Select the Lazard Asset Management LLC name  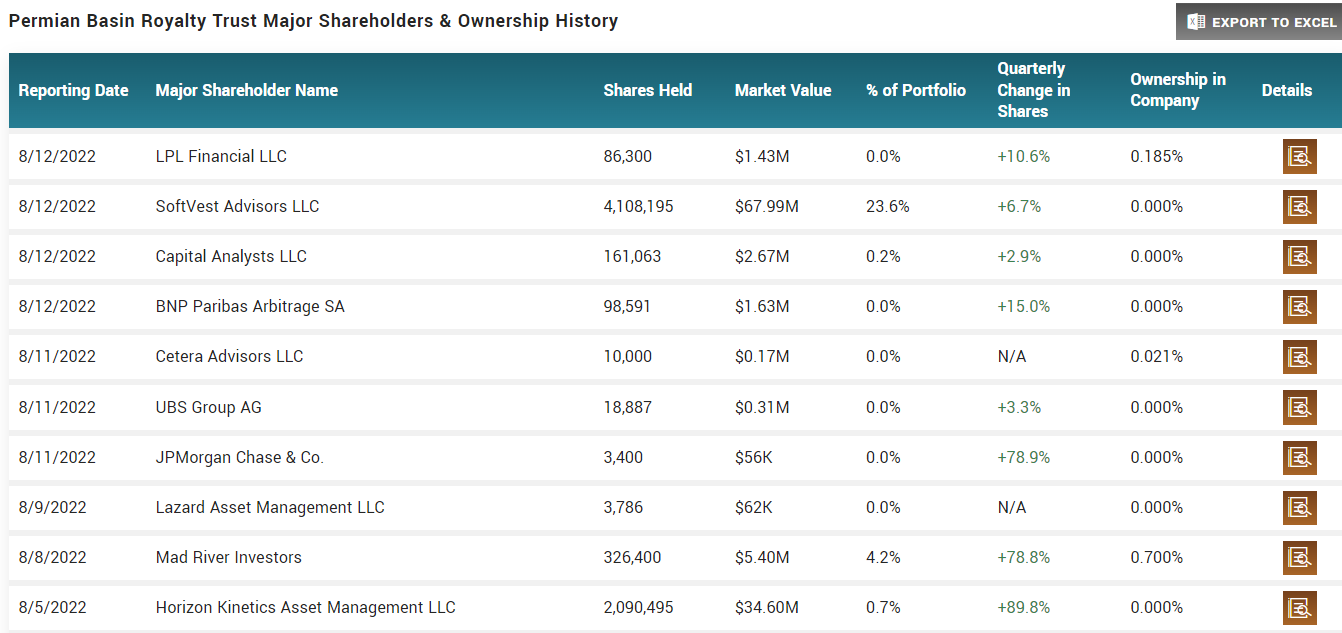(270, 507)
